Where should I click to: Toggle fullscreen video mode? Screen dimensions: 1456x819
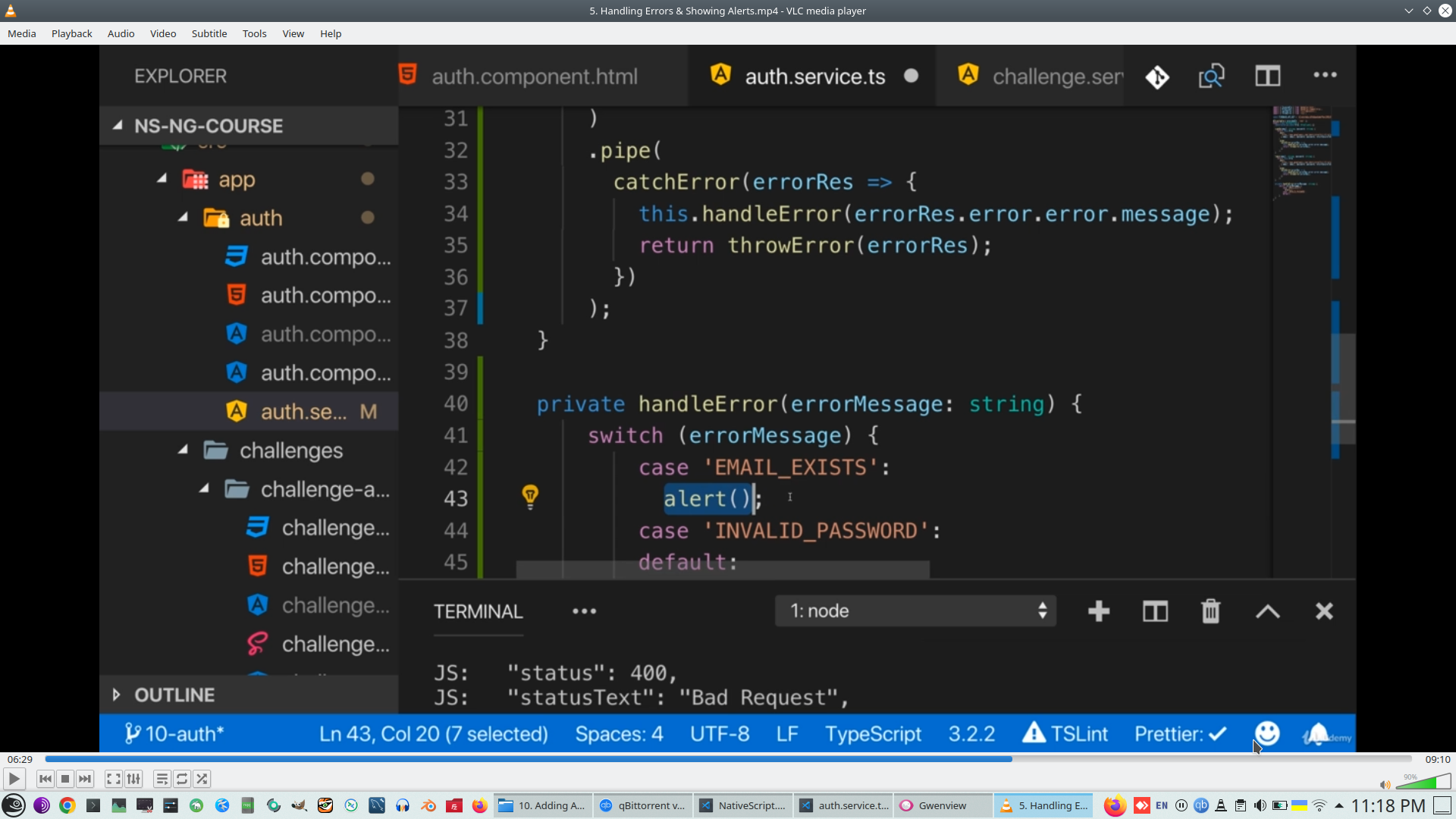pyautogui.click(x=113, y=779)
